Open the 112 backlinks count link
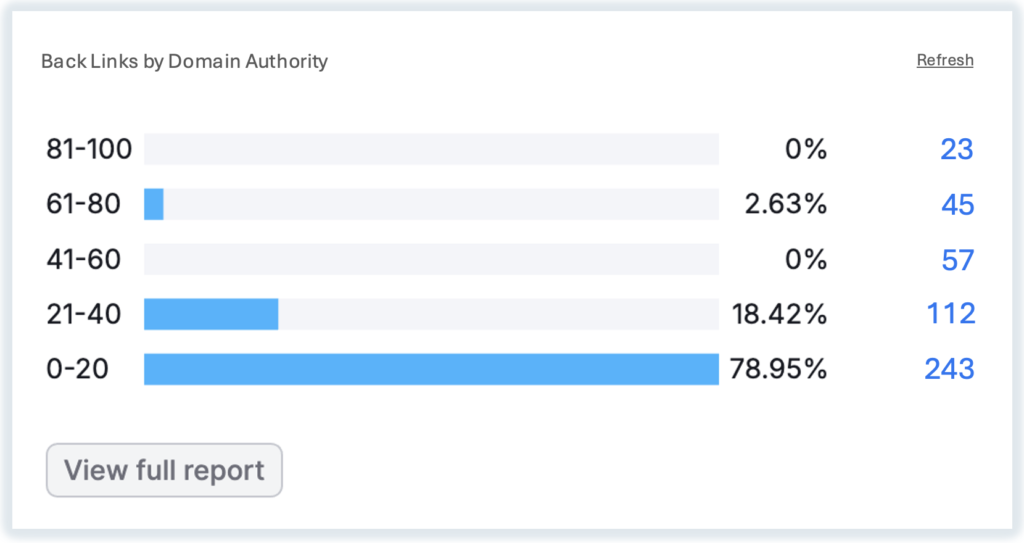This screenshot has width=1024, height=543. pos(951,314)
